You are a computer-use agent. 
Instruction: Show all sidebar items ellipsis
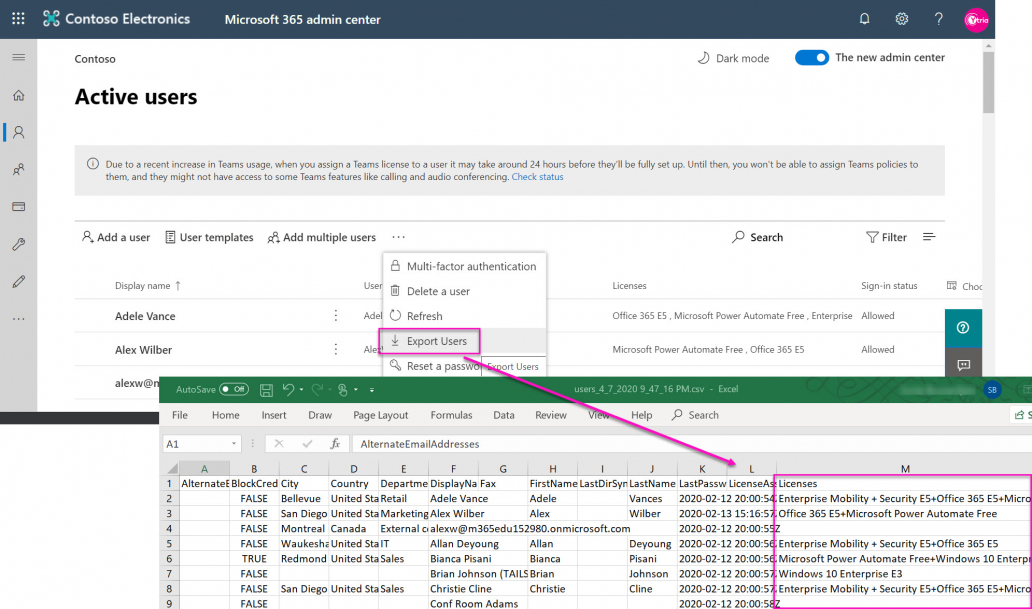[18, 319]
